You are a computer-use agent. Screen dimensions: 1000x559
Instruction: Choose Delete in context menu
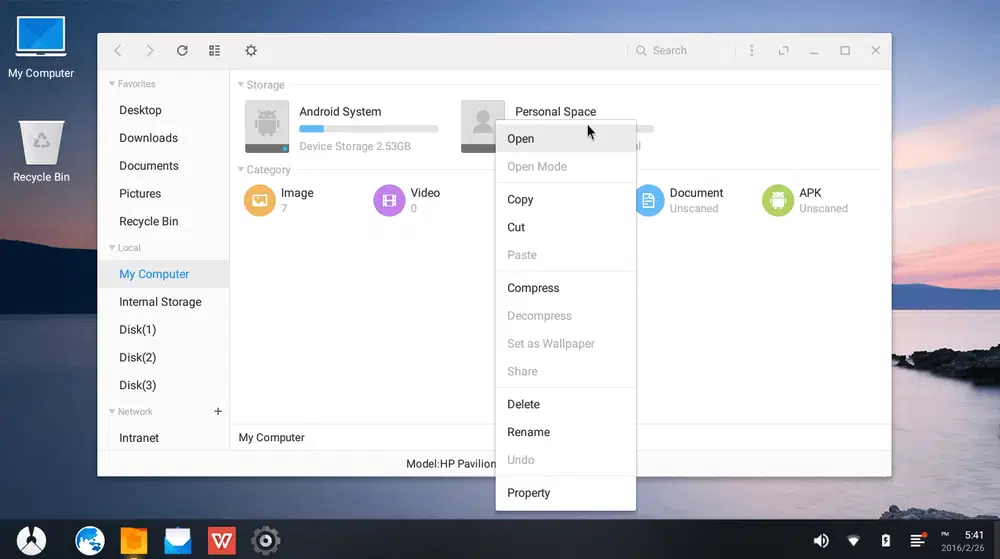pos(566,404)
